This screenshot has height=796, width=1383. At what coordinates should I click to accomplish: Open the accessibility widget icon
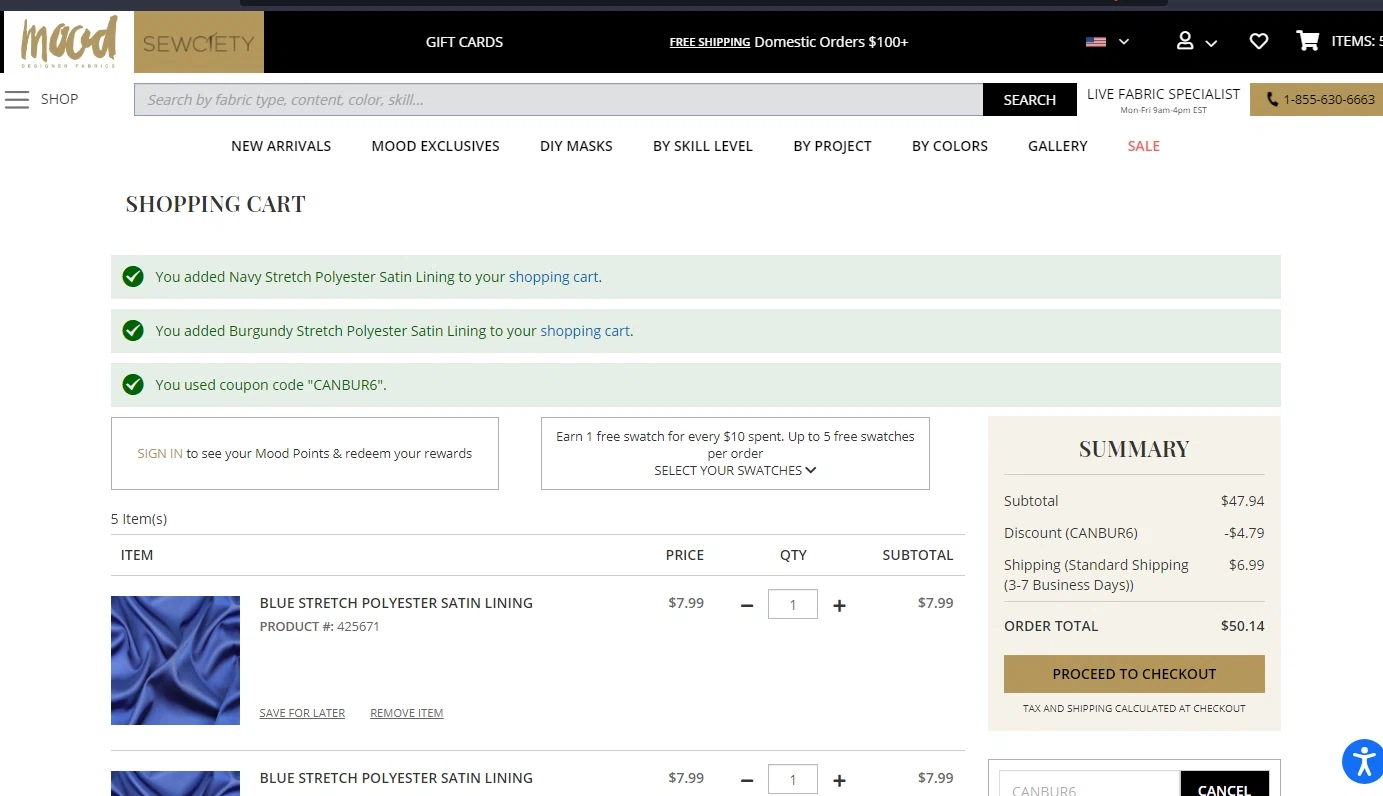(x=1363, y=761)
